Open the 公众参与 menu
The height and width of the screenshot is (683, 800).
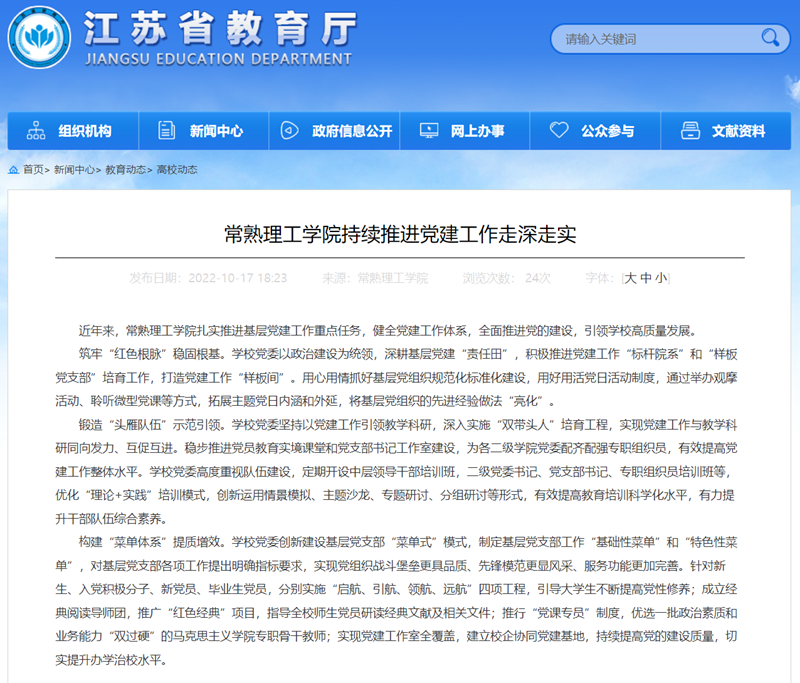click(x=595, y=131)
